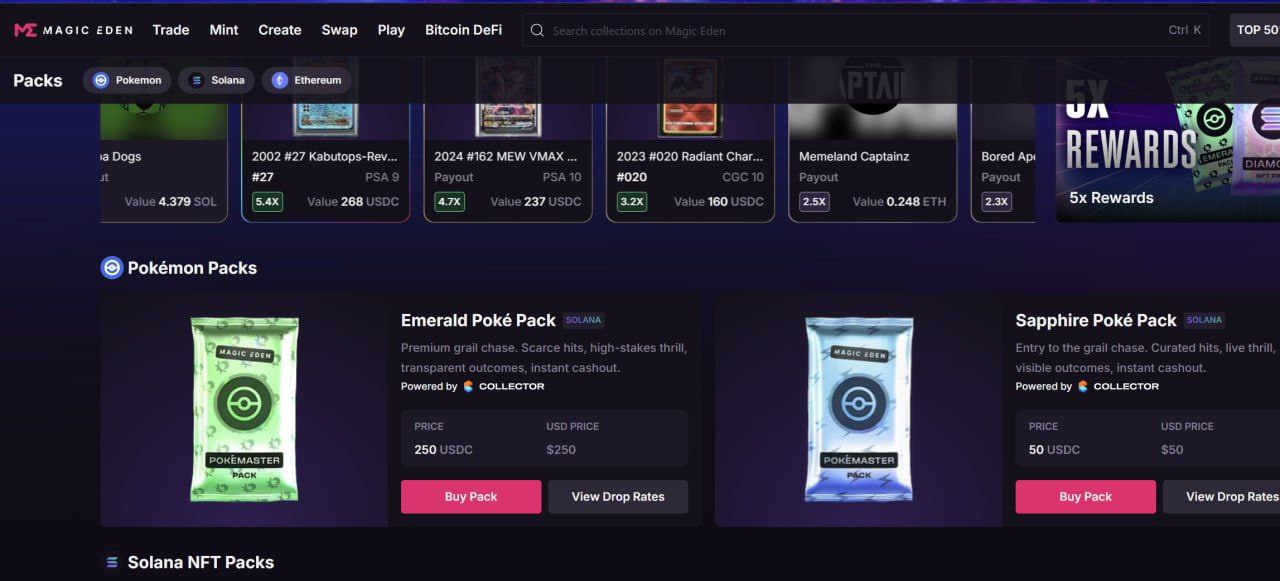The height and width of the screenshot is (581, 1280).
Task: Buy the Emerald Poké Pack
Action: click(x=471, y=497)
